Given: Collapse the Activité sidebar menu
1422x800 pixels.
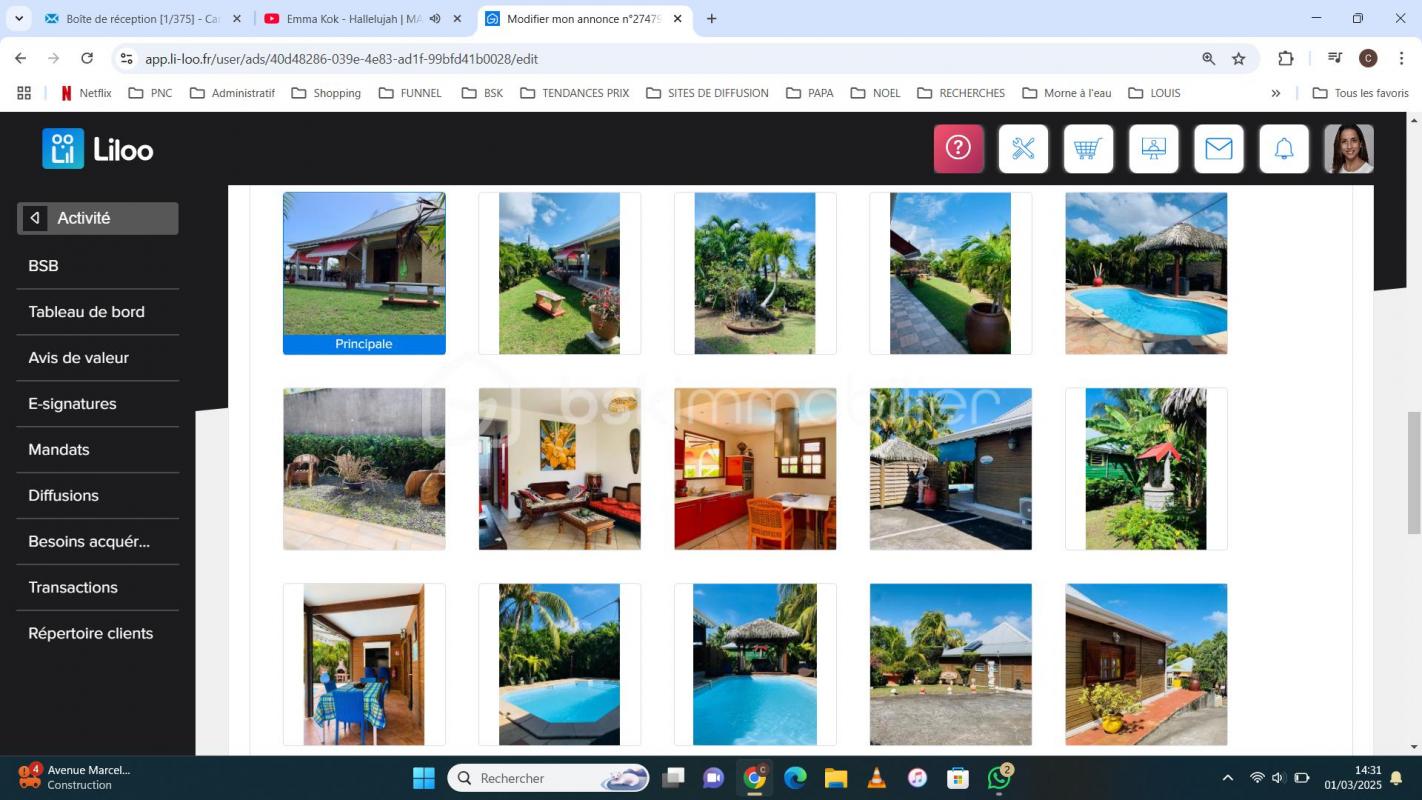Looking at the screenshot, I should 35,218.
